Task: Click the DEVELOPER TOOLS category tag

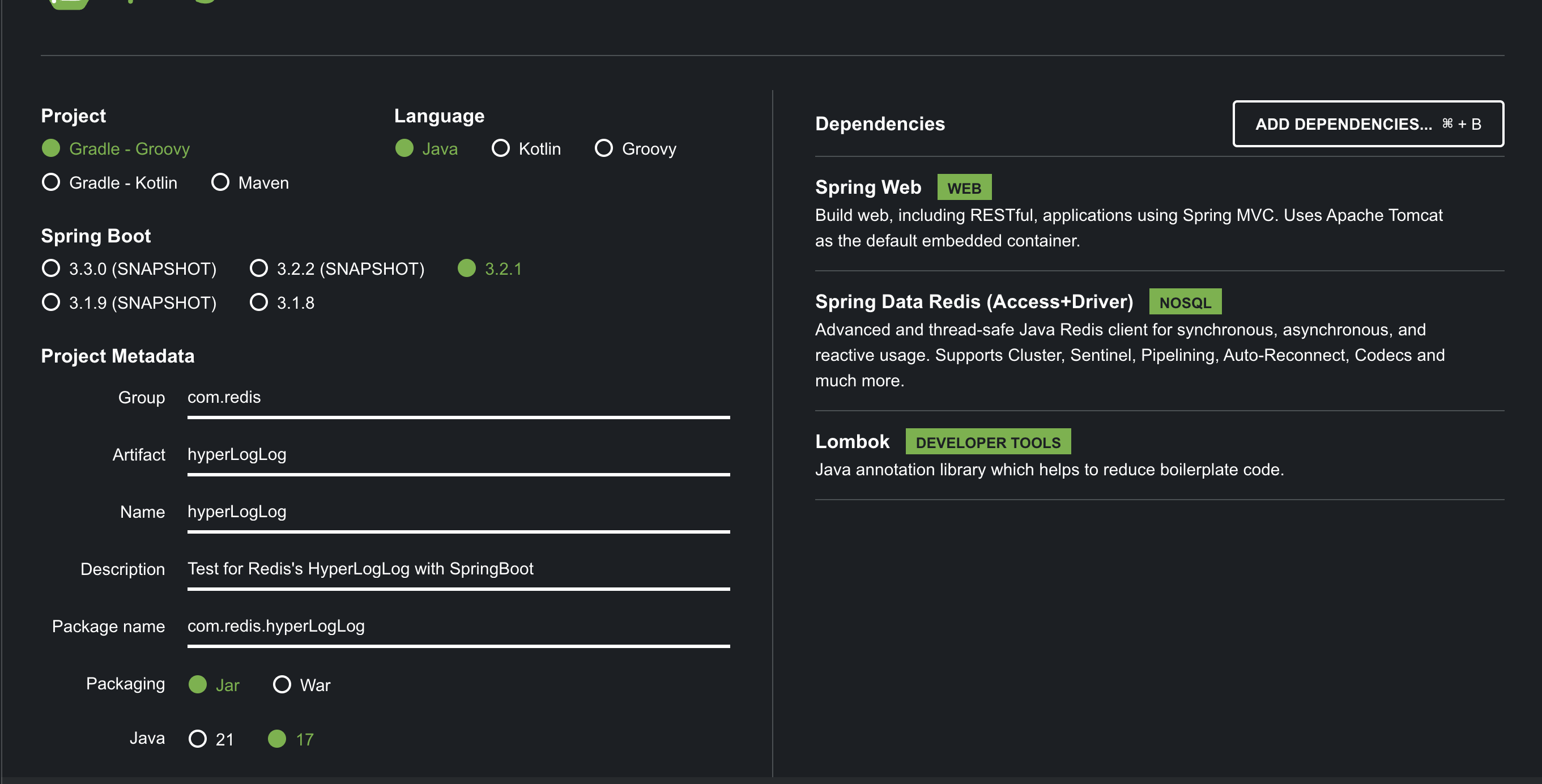Action: 988,442
